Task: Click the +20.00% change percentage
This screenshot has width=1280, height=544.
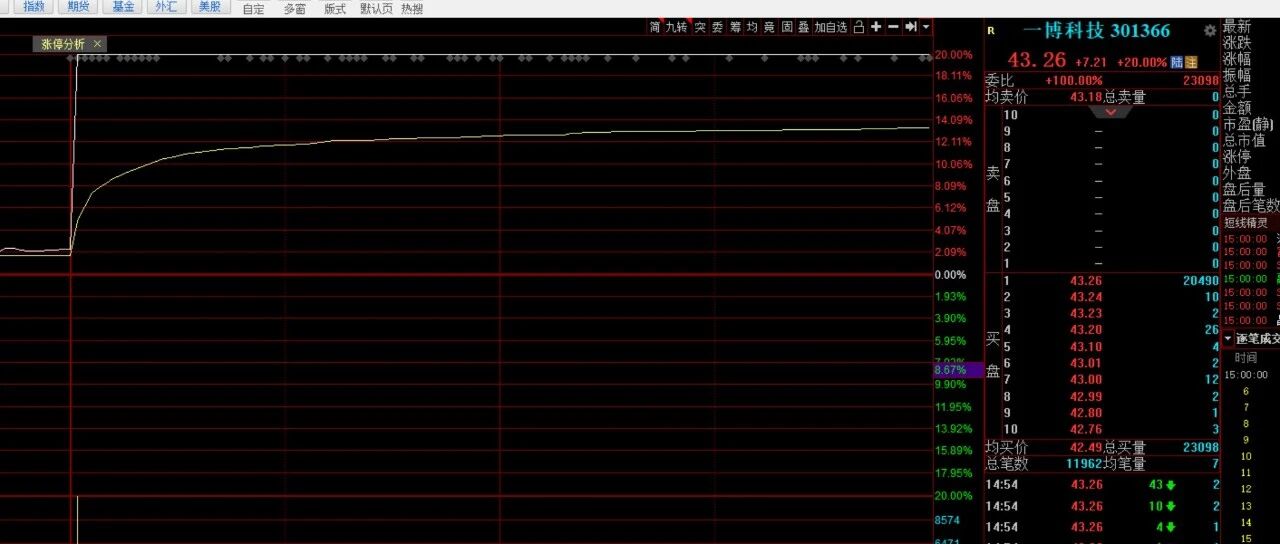Action: point(1142,62)
